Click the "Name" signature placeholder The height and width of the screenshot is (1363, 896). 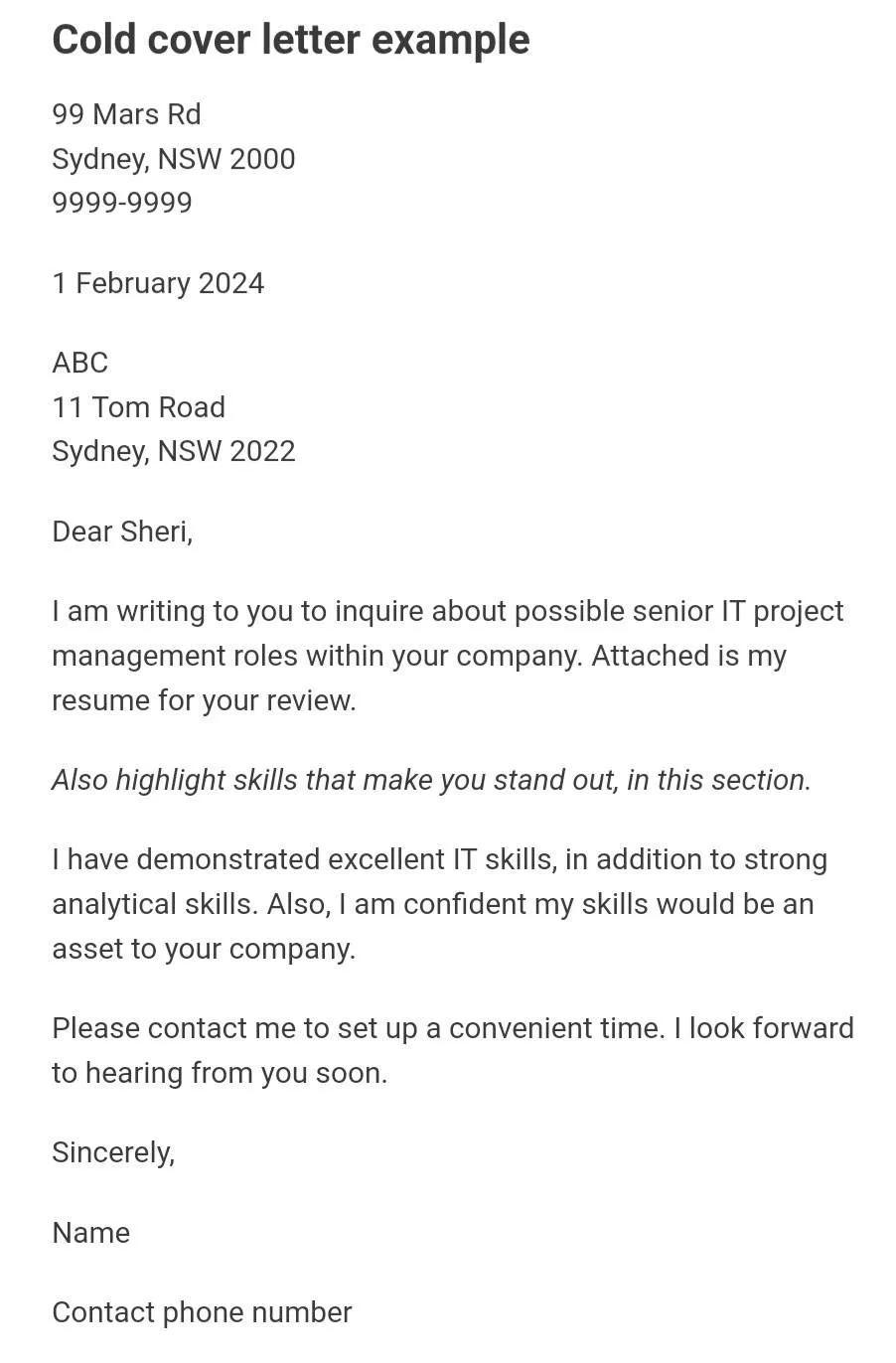[90, 1234]
